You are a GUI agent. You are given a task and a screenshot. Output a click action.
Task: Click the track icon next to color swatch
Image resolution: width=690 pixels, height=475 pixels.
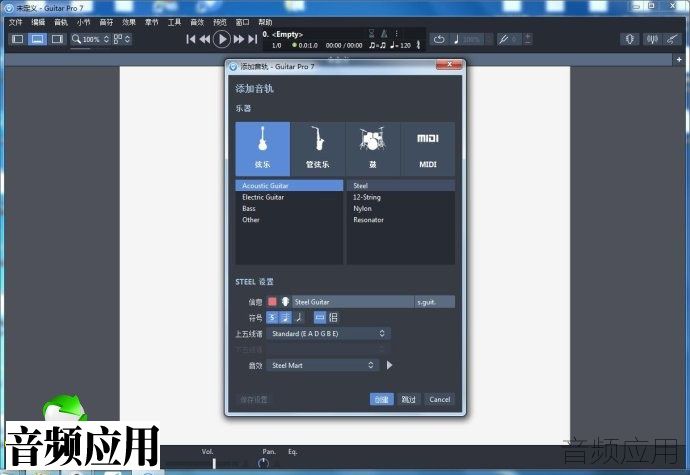[285, 302]
